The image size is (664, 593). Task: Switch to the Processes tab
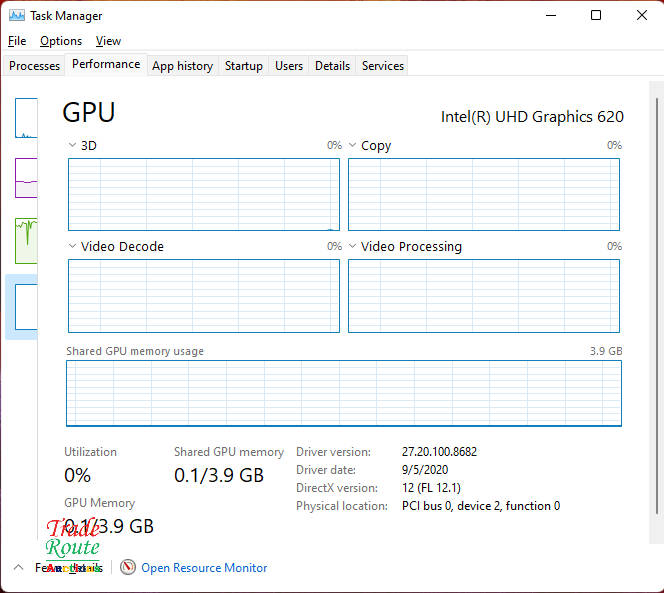click(34, 66)
